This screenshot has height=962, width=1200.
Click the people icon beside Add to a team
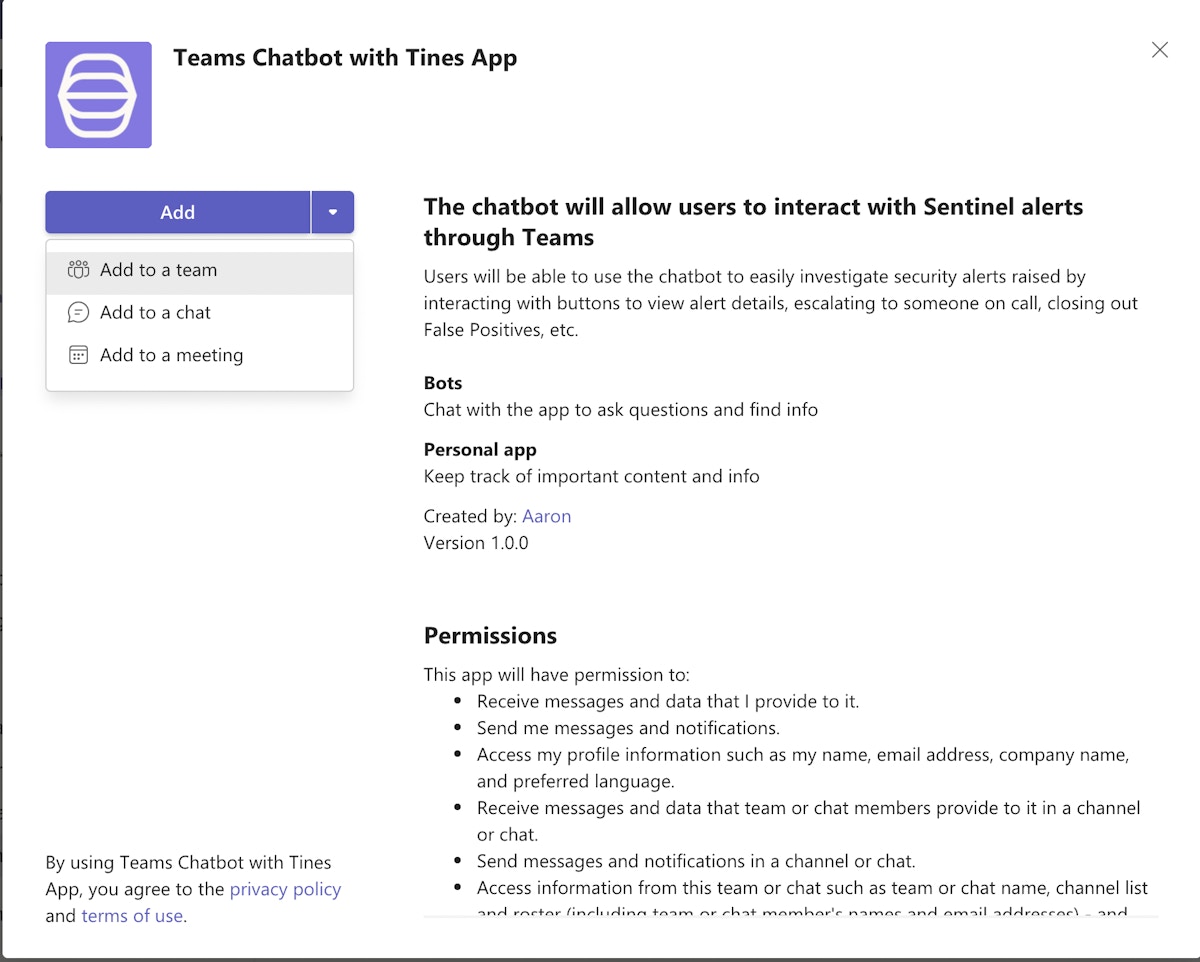[x=78, y=270]
